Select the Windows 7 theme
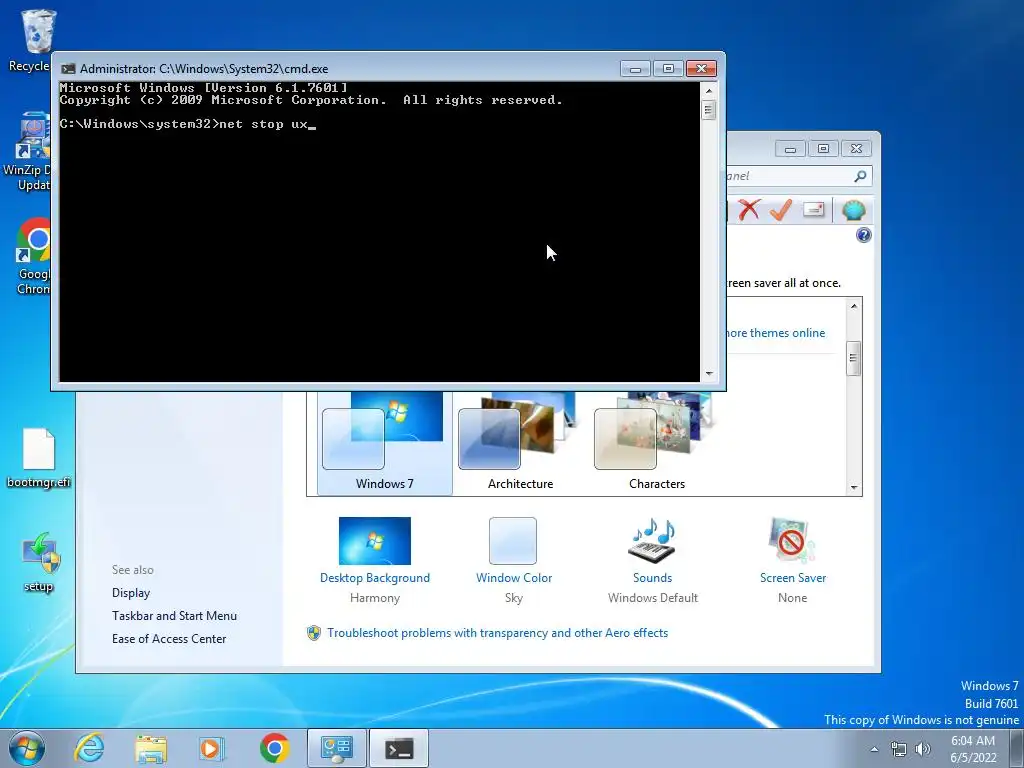This screenshot has height=768, width=1024. point(385,443)
